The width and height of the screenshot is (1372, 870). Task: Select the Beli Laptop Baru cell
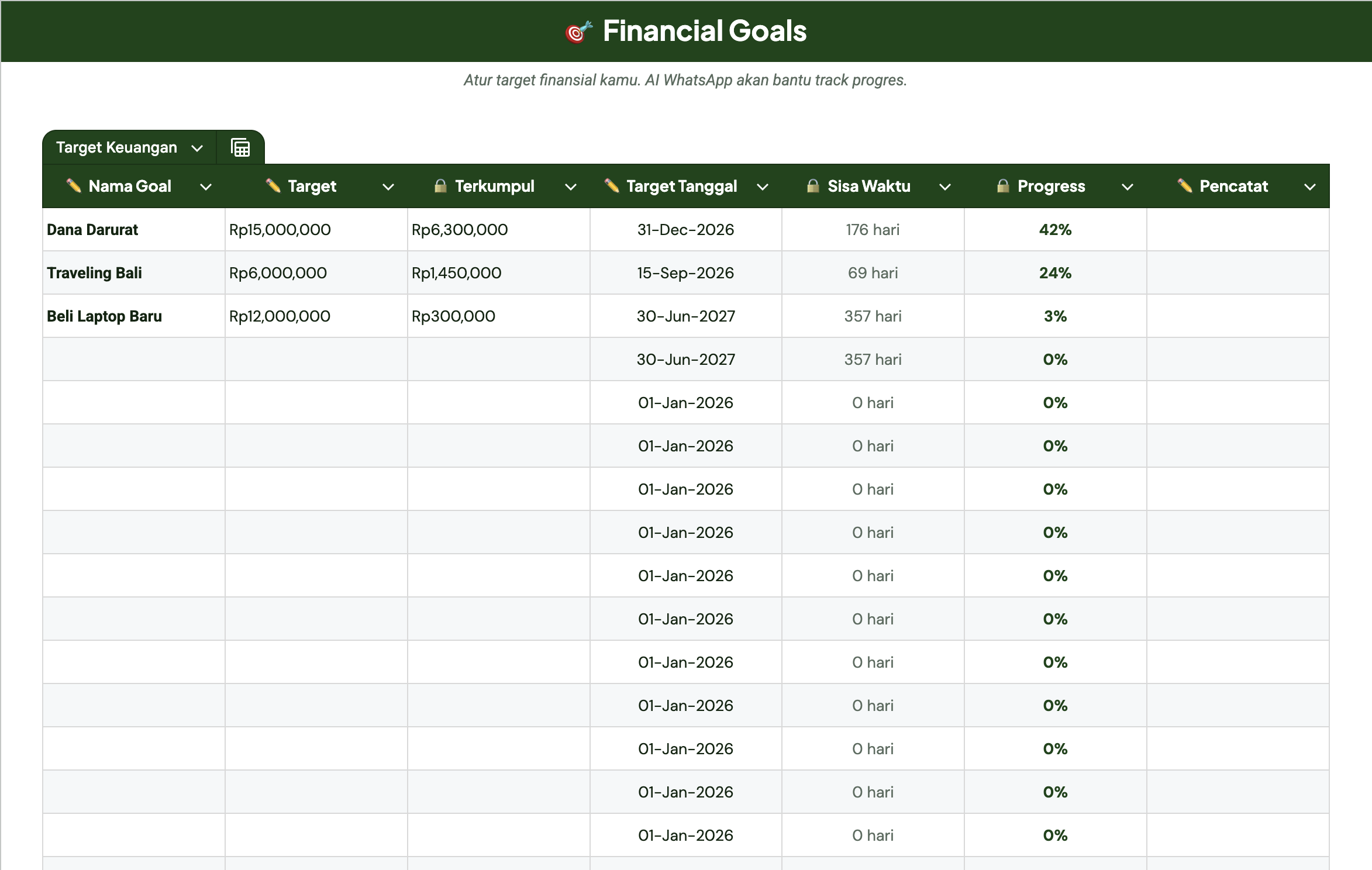point(134,316)
